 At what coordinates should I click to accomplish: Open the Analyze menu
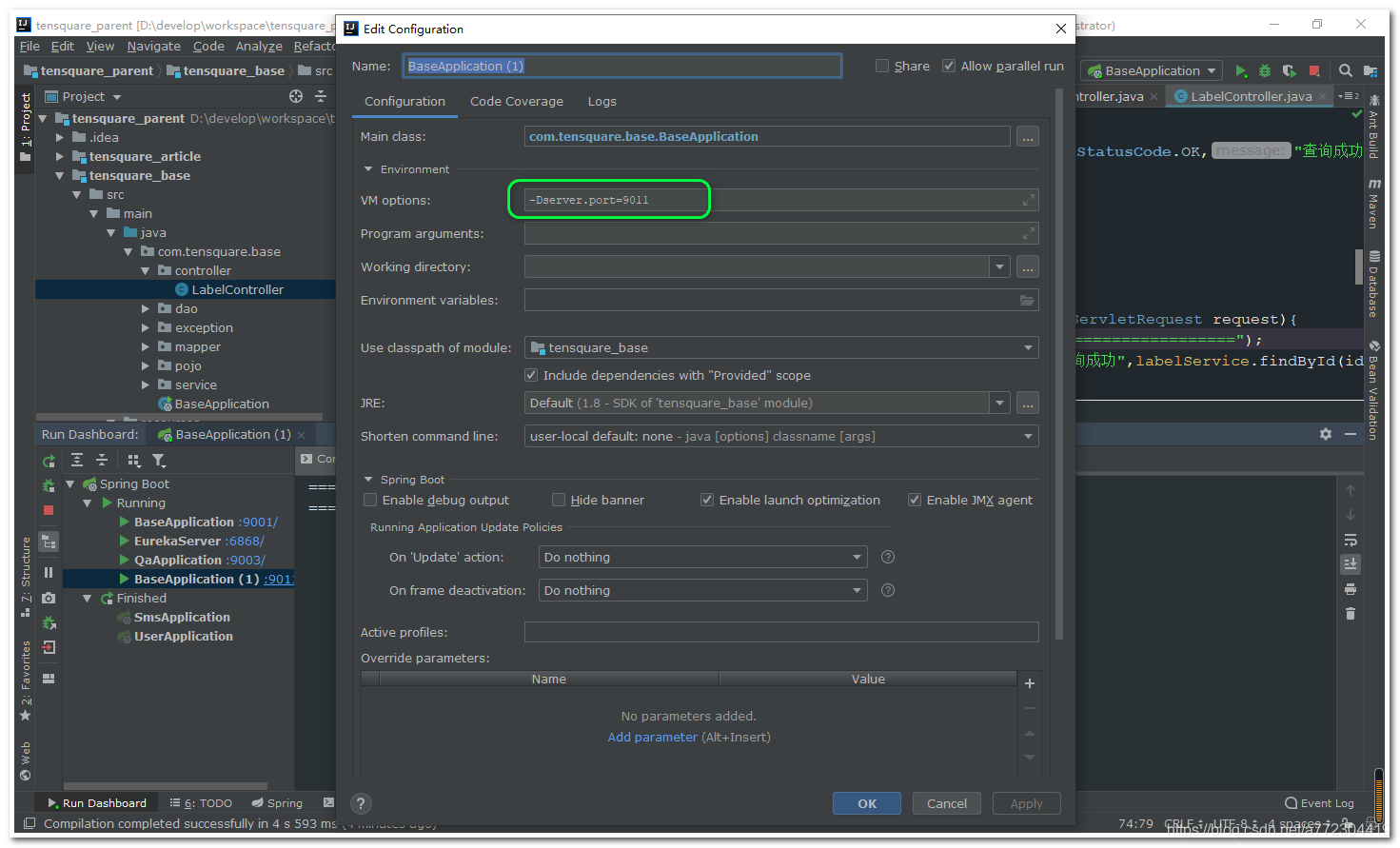point(259,46)
